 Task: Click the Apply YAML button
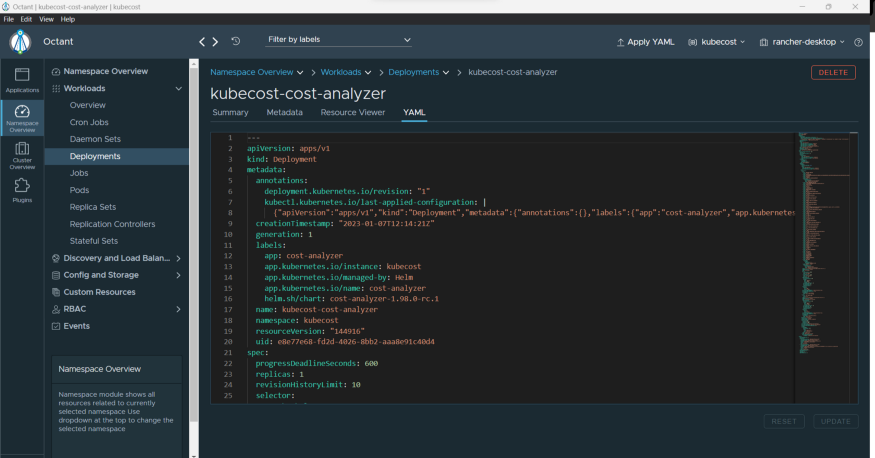(645, 42)
